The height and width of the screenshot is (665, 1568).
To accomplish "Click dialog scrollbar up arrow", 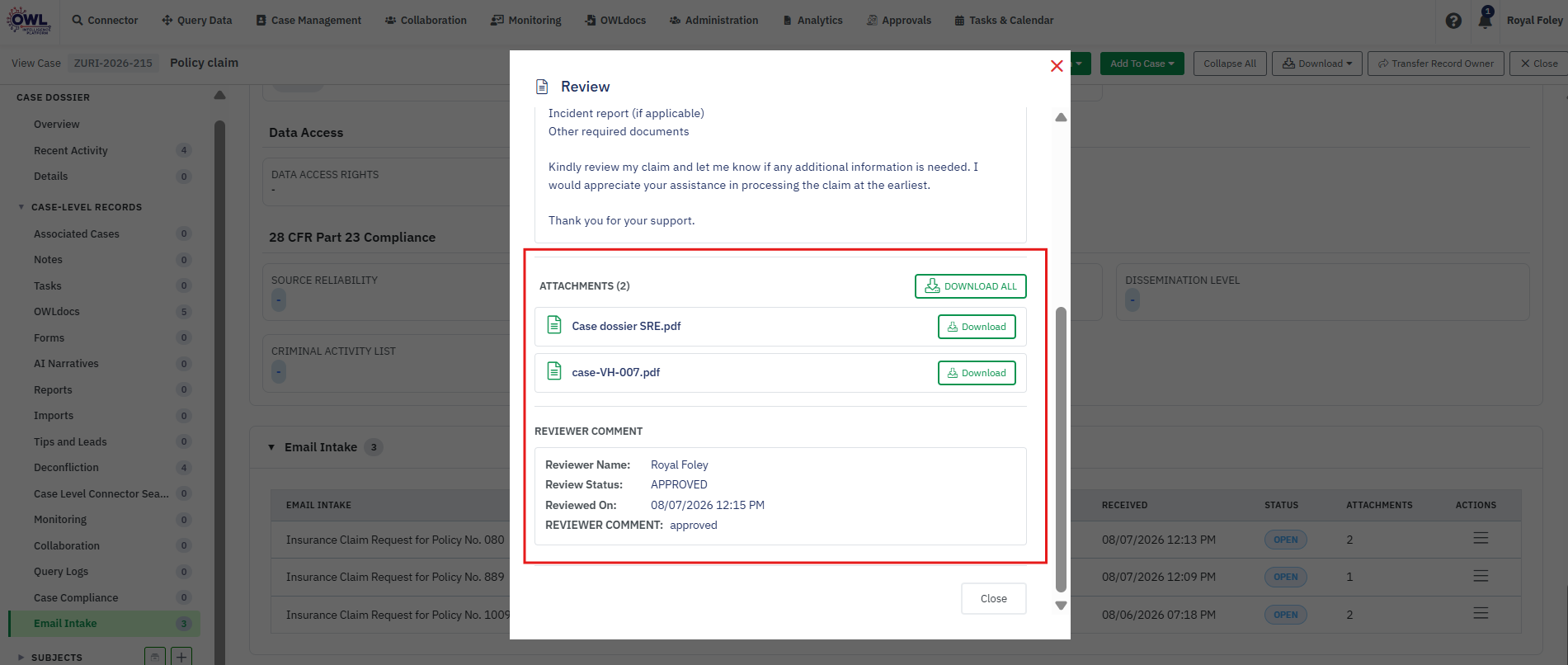I will [x=1061, y=117].
